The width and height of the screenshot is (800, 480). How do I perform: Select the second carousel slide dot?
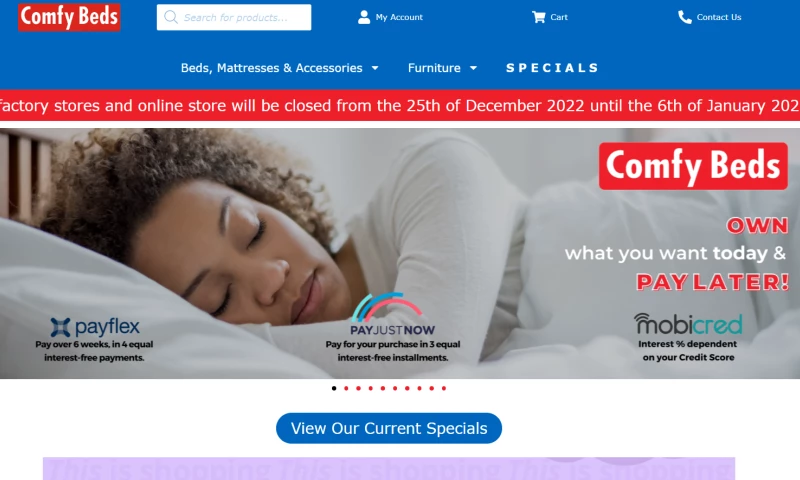(346, 388)
